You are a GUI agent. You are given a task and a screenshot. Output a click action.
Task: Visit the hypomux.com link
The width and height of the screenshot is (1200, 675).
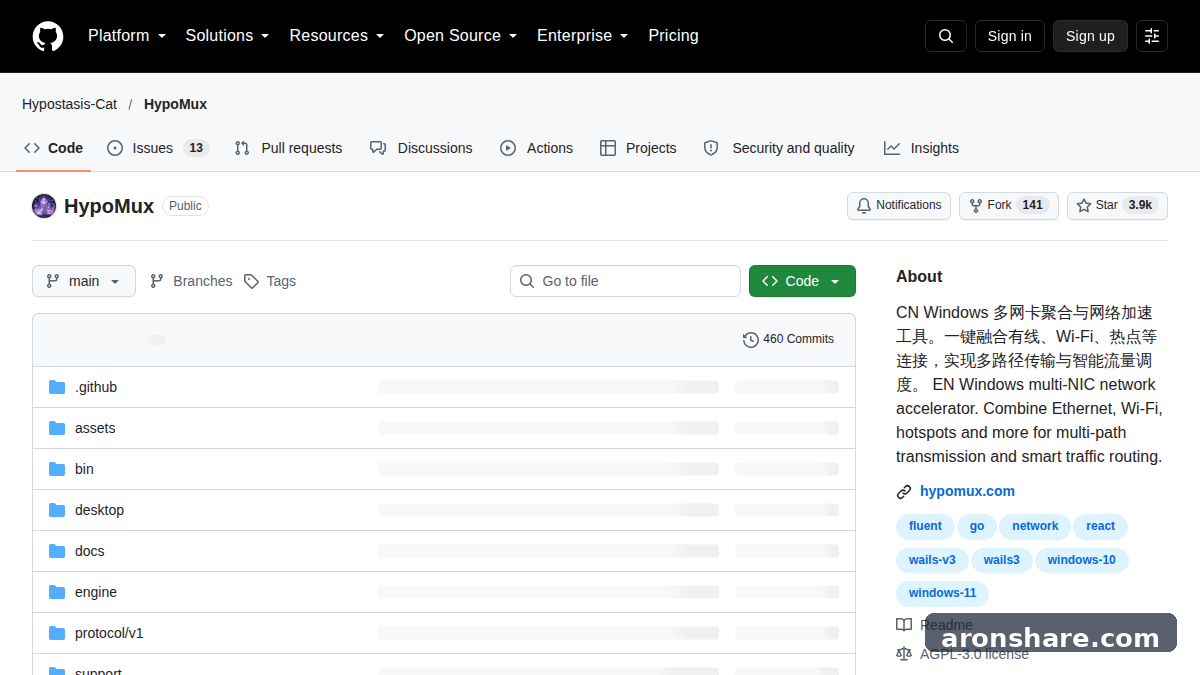(x=967, y=491)
